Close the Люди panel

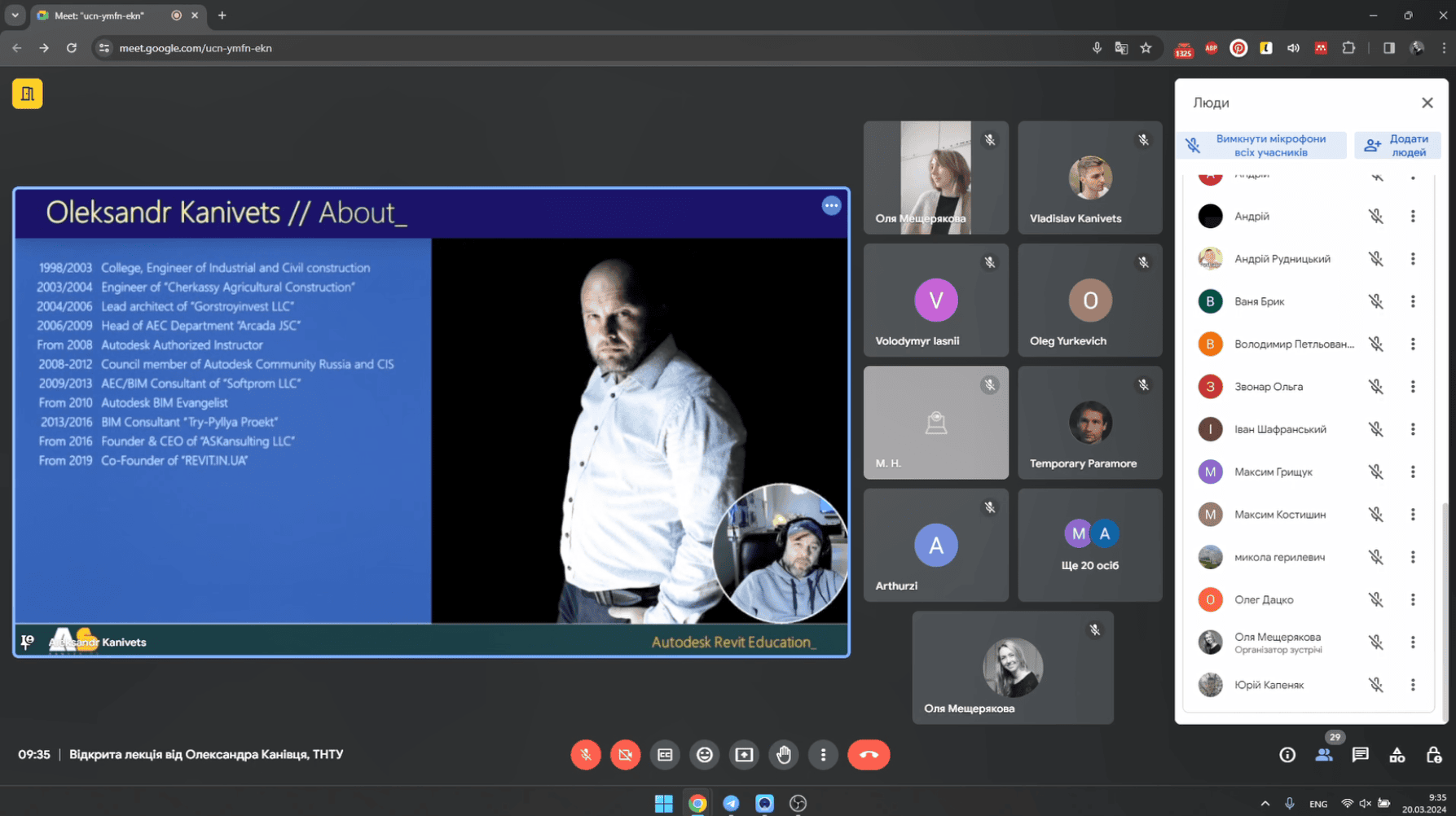point(1427,103)
